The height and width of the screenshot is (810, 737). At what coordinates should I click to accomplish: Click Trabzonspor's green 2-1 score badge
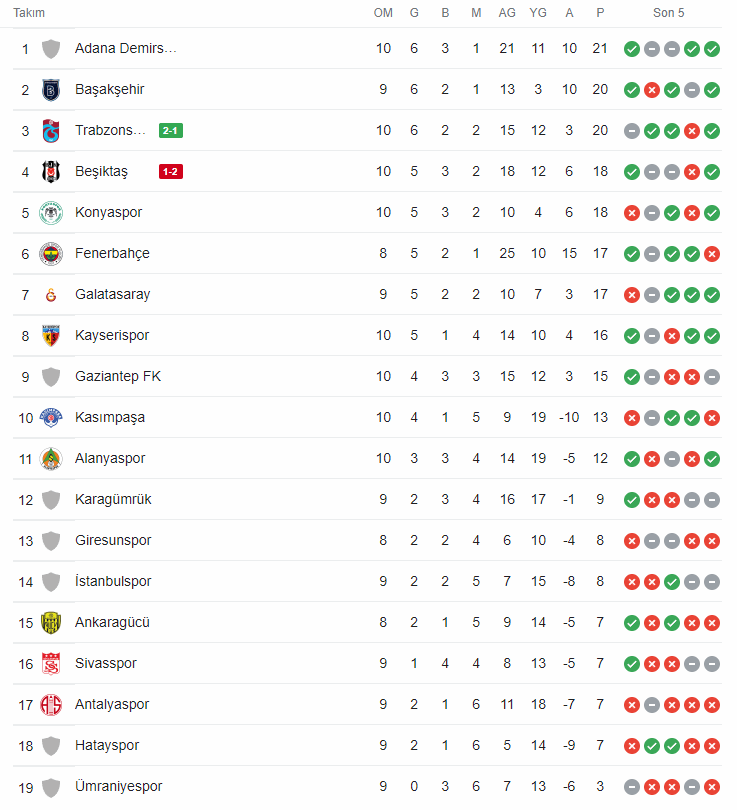click(170, 131)
